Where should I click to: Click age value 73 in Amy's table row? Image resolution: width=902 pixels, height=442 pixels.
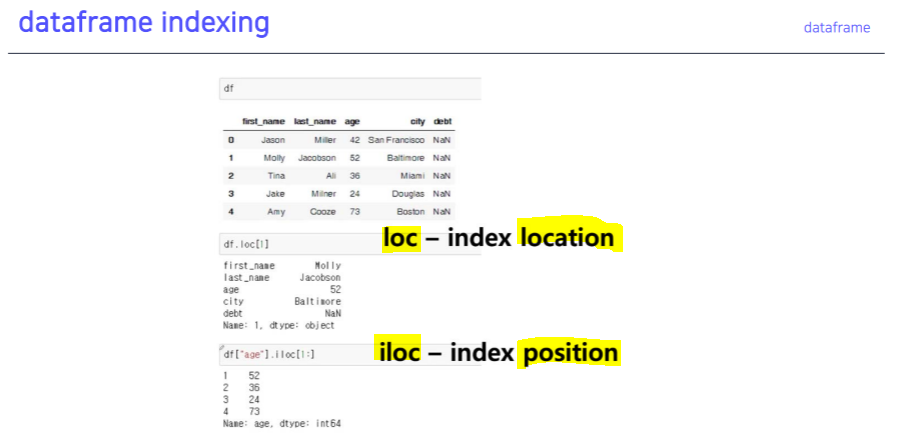(x=355, y=212)
